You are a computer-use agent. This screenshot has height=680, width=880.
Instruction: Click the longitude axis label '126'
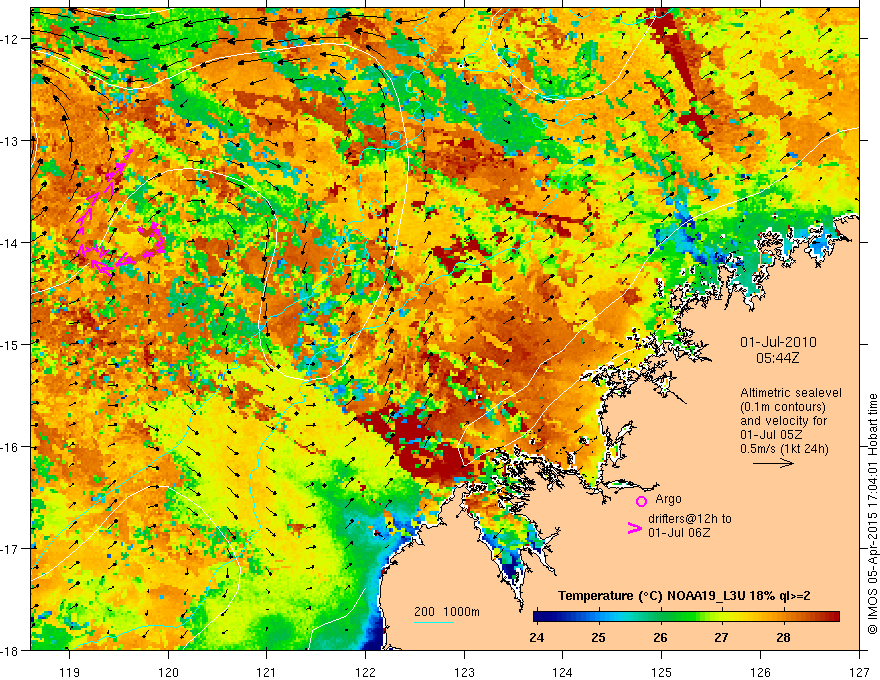pyautogui.click(x=760, y=672)
